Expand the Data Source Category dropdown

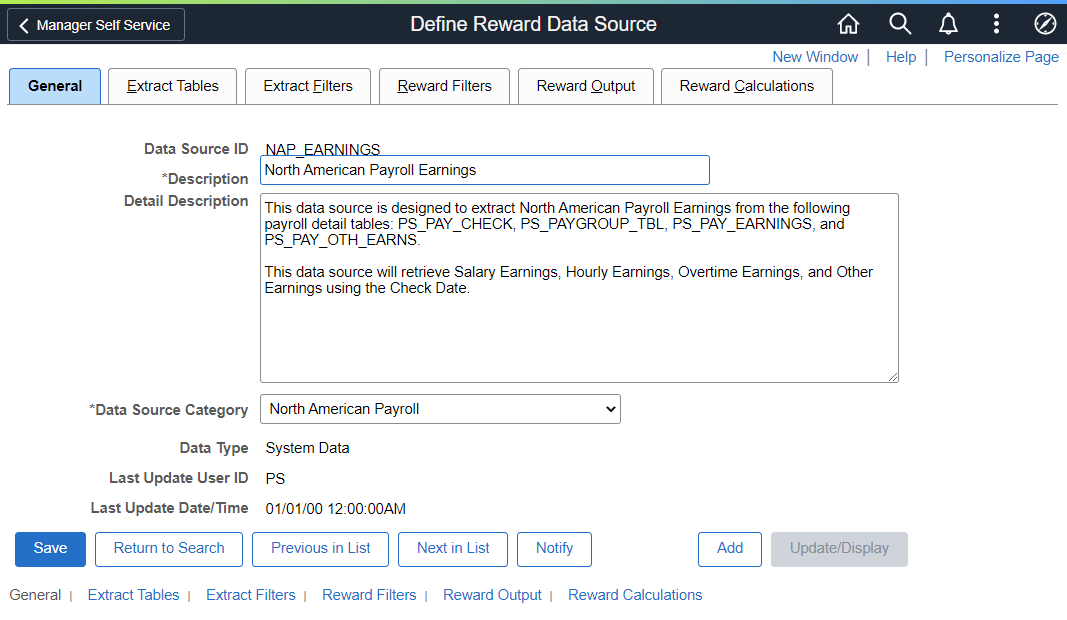440,409
